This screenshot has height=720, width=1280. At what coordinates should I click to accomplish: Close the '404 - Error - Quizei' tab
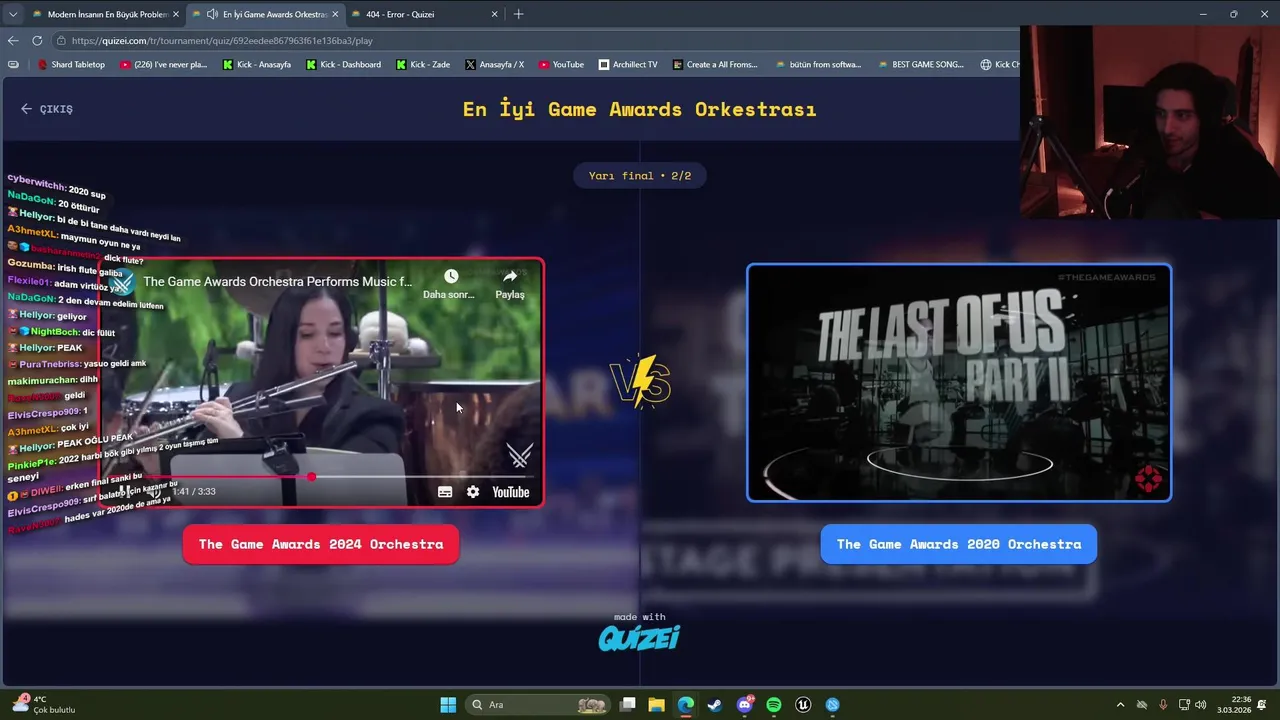[x=494, y=14]
